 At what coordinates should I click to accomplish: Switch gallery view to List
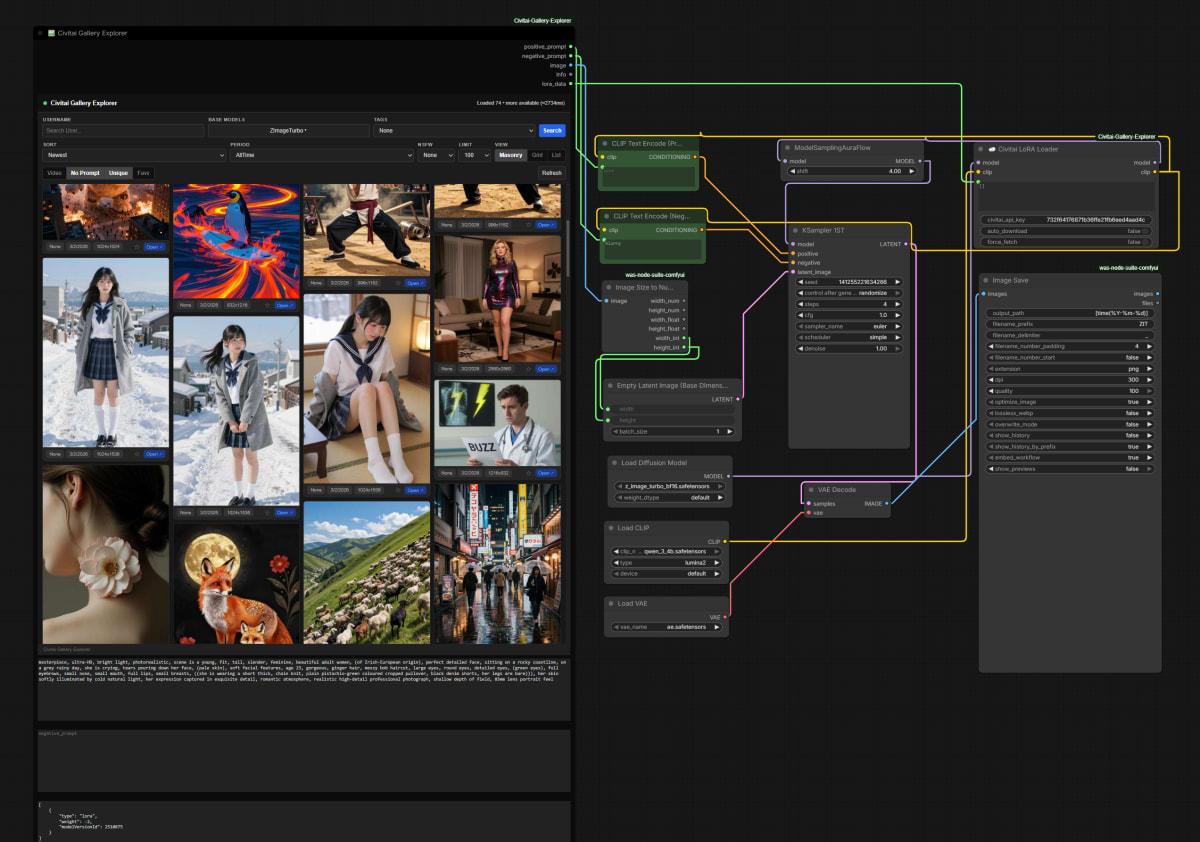point(557,155)
